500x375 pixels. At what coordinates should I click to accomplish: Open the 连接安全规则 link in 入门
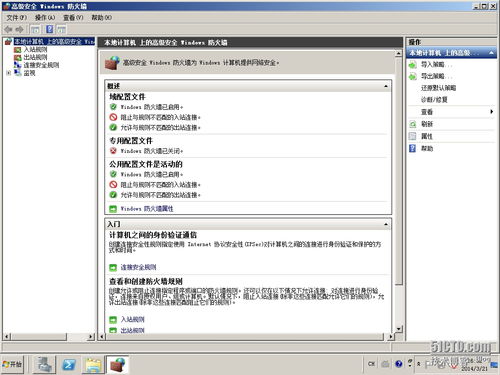click(x=138, y=267)
